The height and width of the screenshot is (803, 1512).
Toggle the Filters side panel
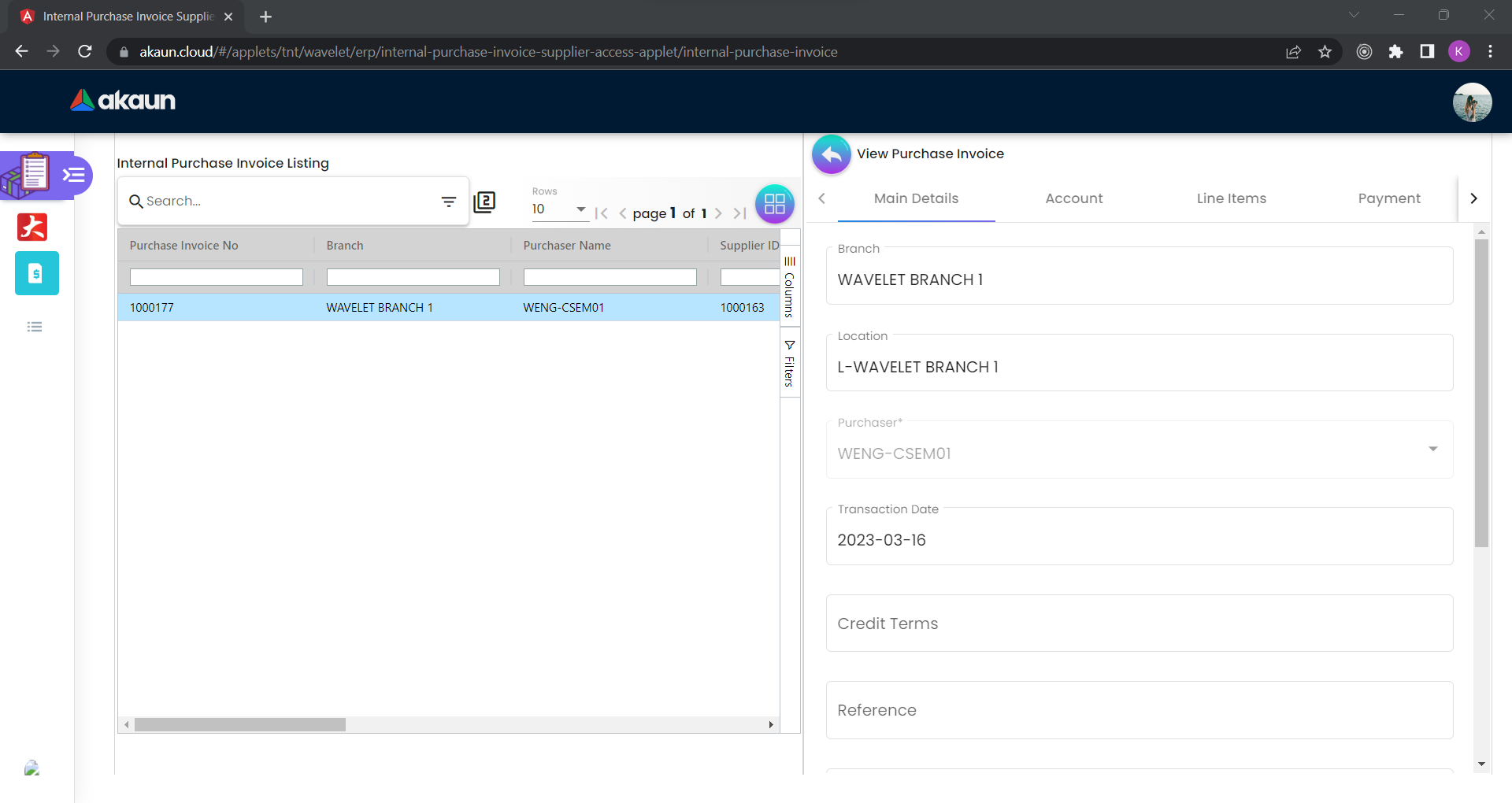coord(790,363)
